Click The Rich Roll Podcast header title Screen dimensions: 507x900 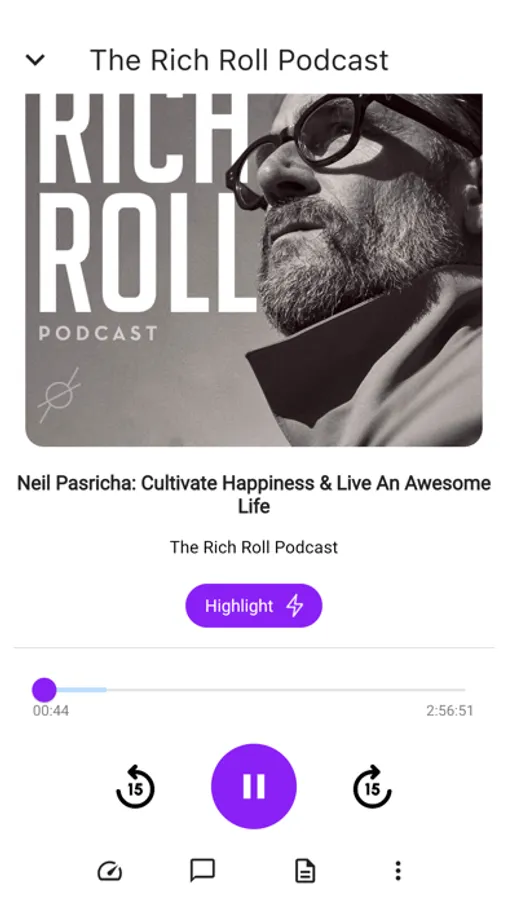(x=239, y=60)
